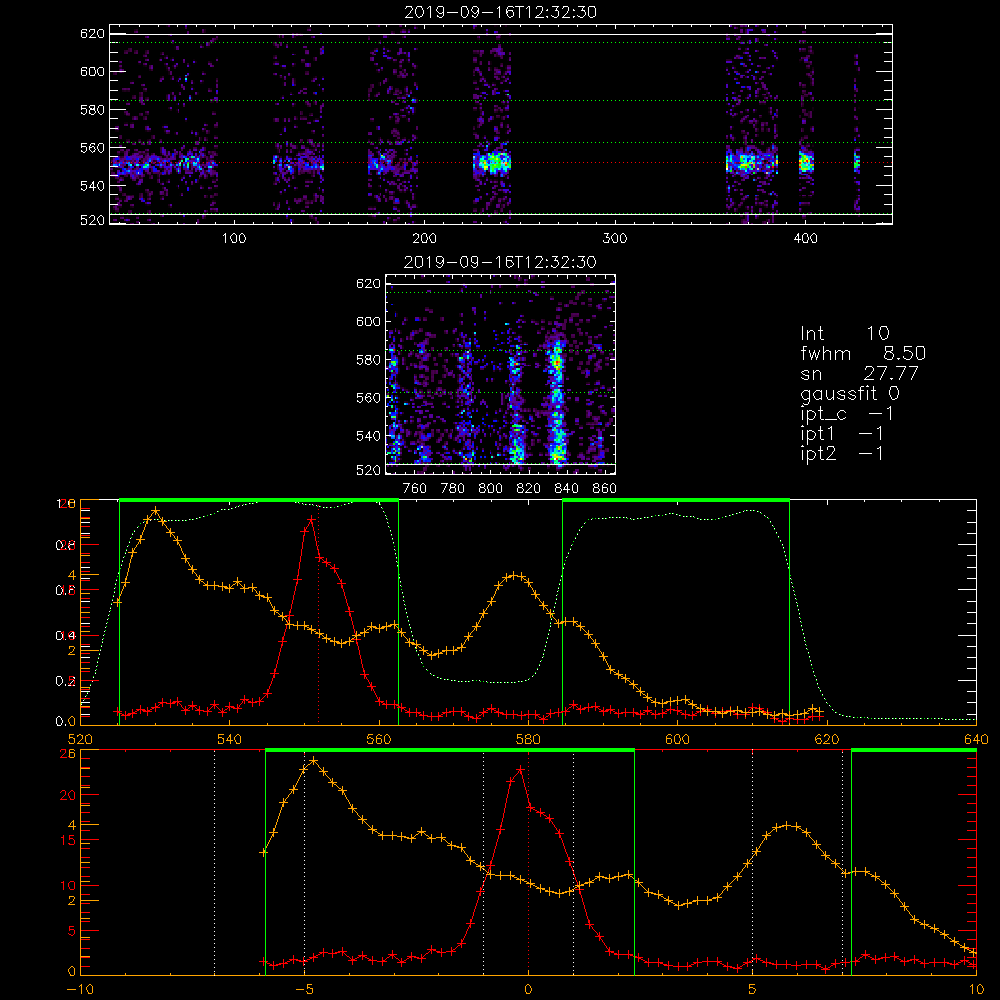This screenshot has height=1000, width=1000.
Task: Select the 'fwhm 8.50' readout
Action: pyautogui.click(x=863, y=353)
